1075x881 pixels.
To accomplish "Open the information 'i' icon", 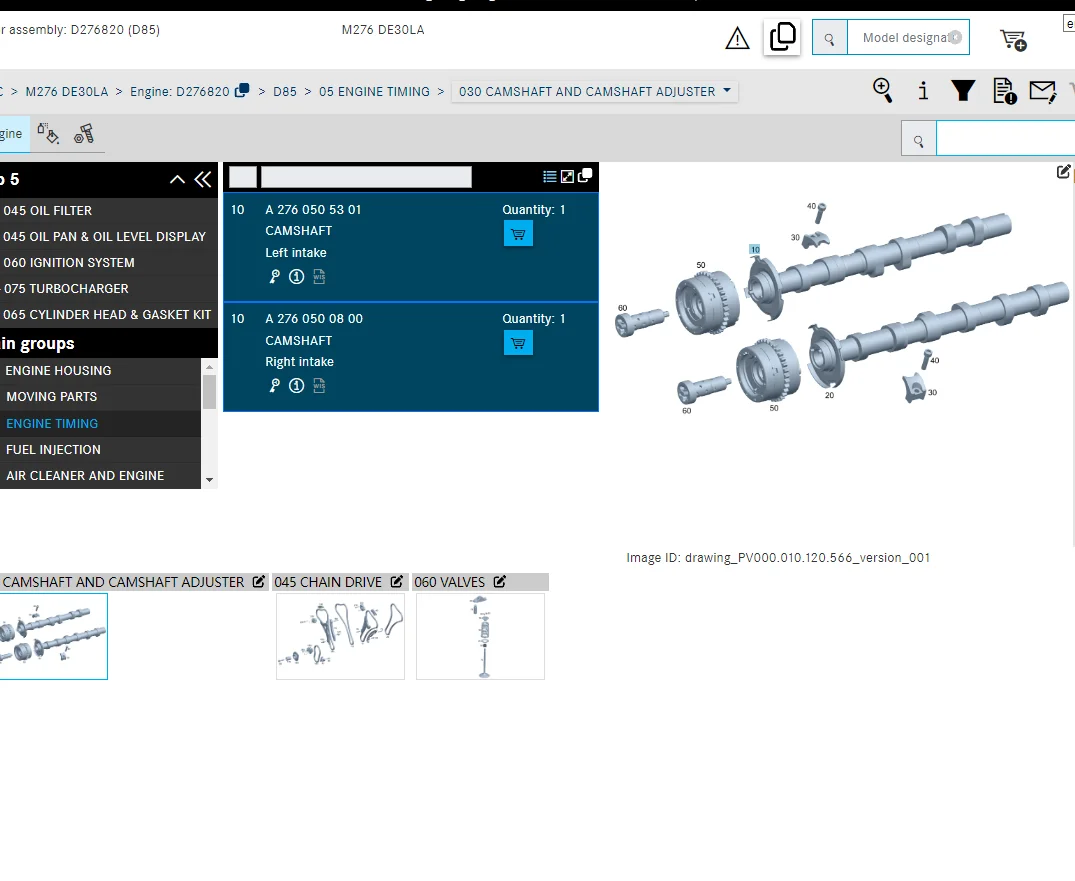I will click(x=923, y=90).
